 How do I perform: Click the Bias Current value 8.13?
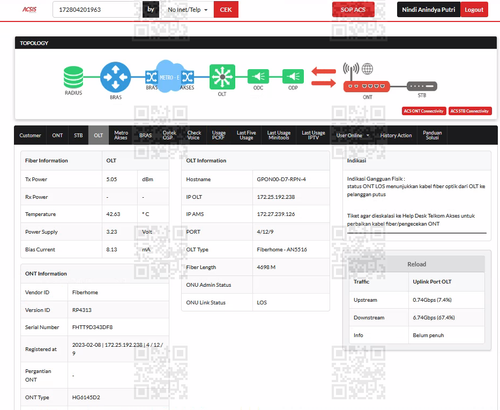point(112,250)
